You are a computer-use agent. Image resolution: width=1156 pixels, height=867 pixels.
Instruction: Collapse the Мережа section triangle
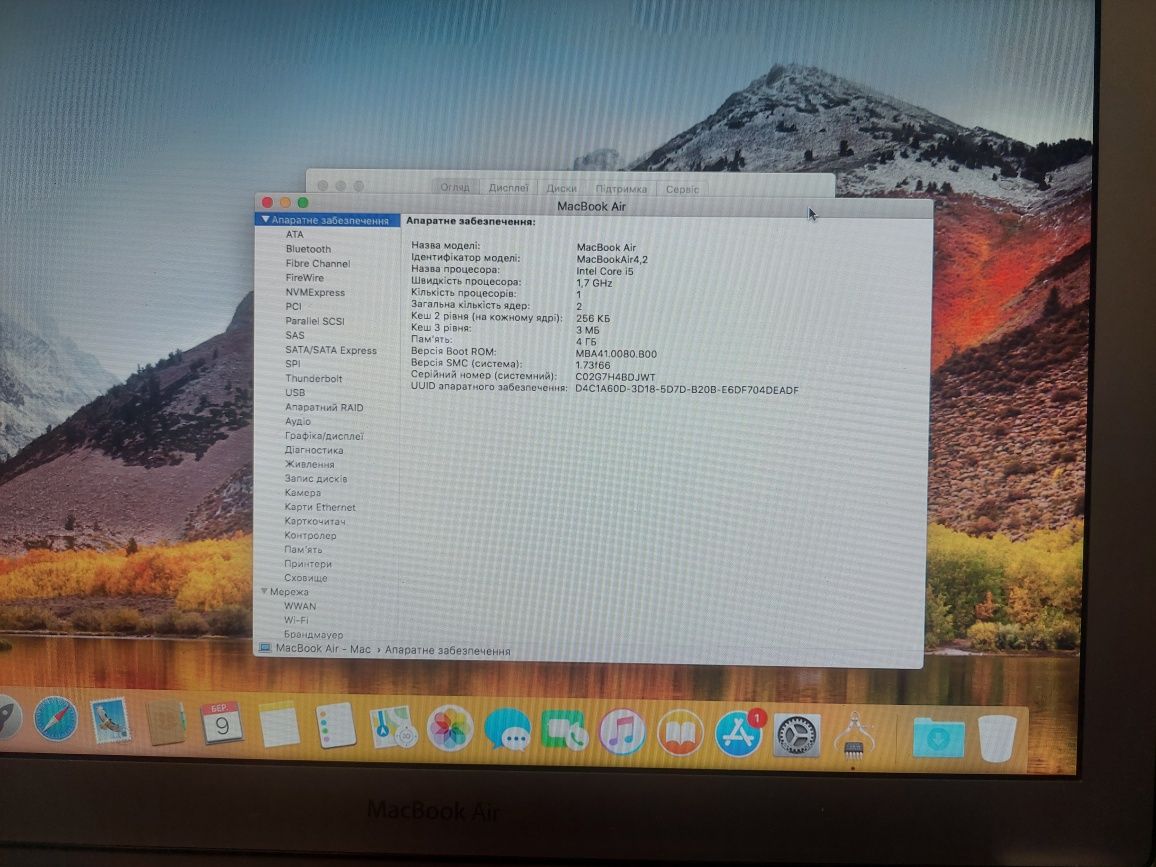tap(264, 591)
